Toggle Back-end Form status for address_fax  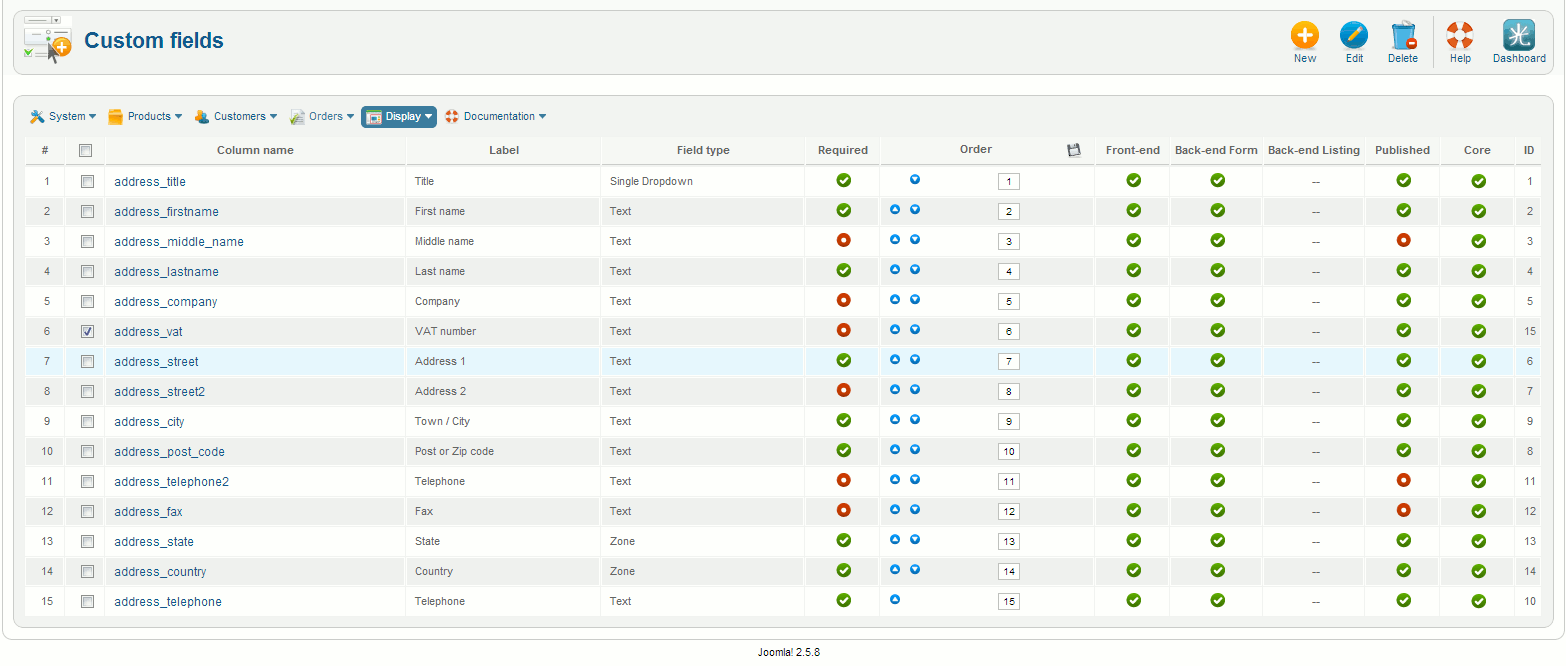click(1217, 510)
